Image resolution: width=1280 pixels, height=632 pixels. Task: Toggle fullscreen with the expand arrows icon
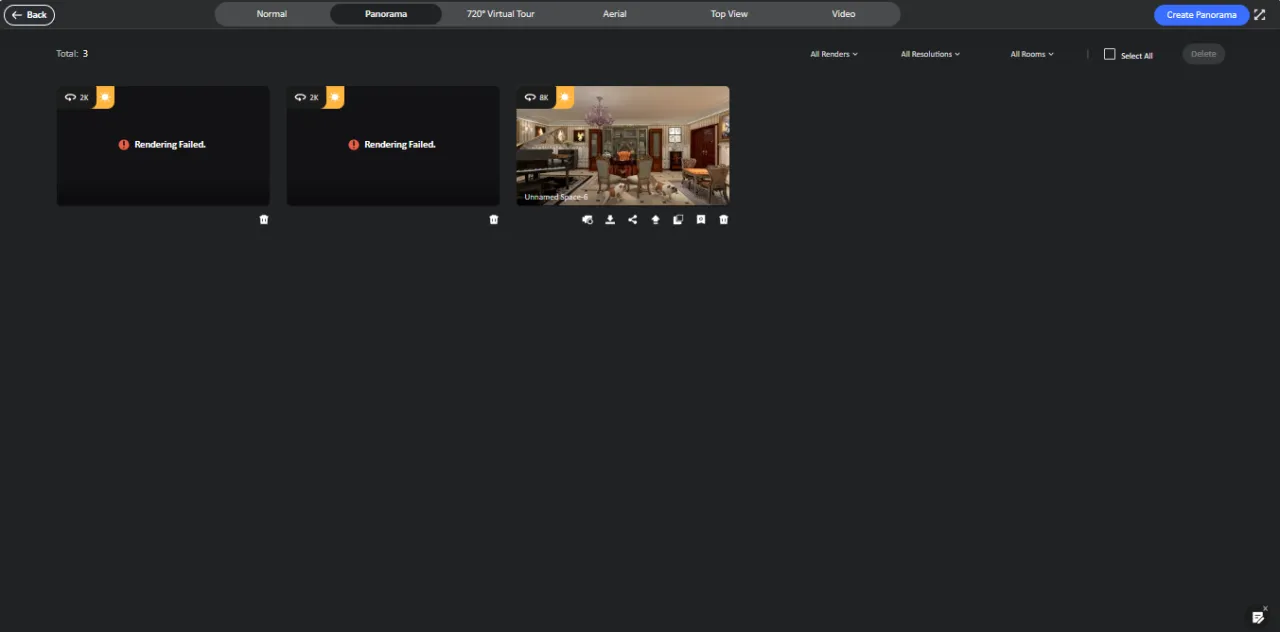(x=1258, y=15)
